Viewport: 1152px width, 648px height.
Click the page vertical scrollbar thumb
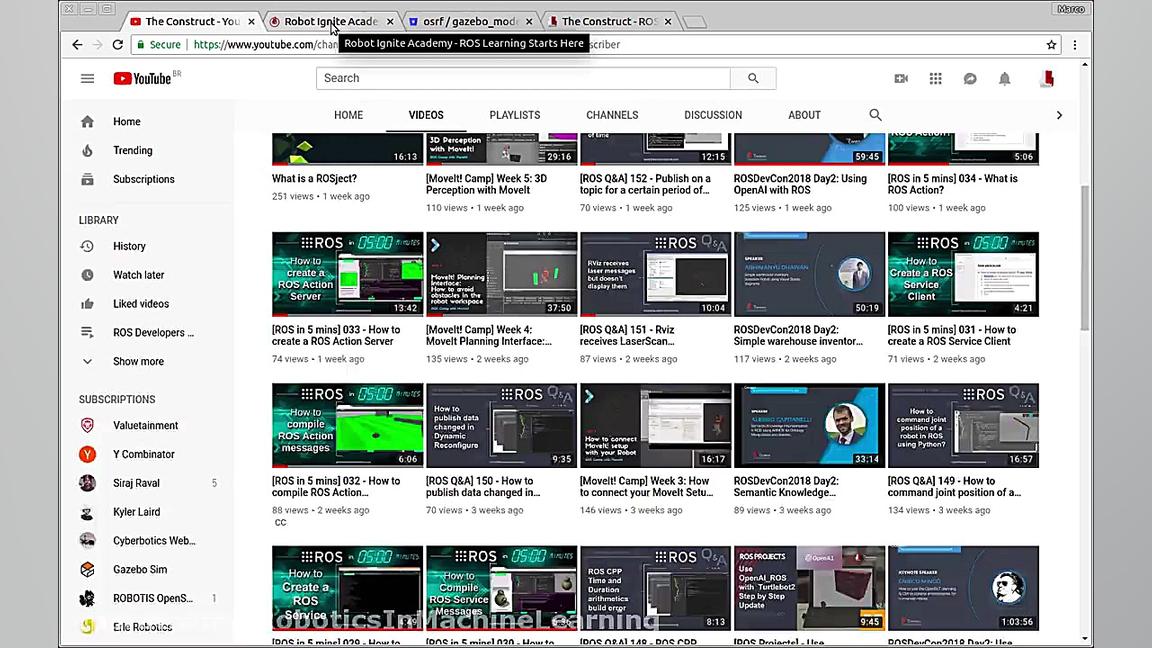coord(1084,257)
